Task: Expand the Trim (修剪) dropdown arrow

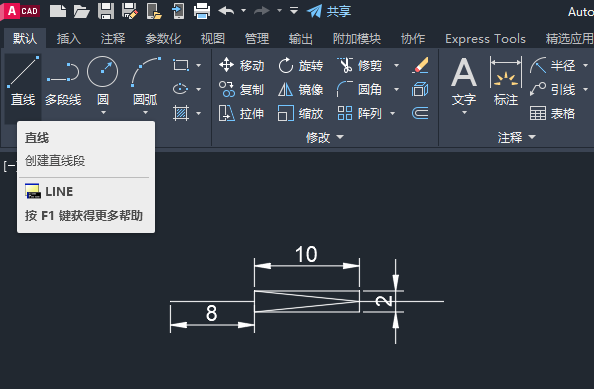Action: [396, 66]
